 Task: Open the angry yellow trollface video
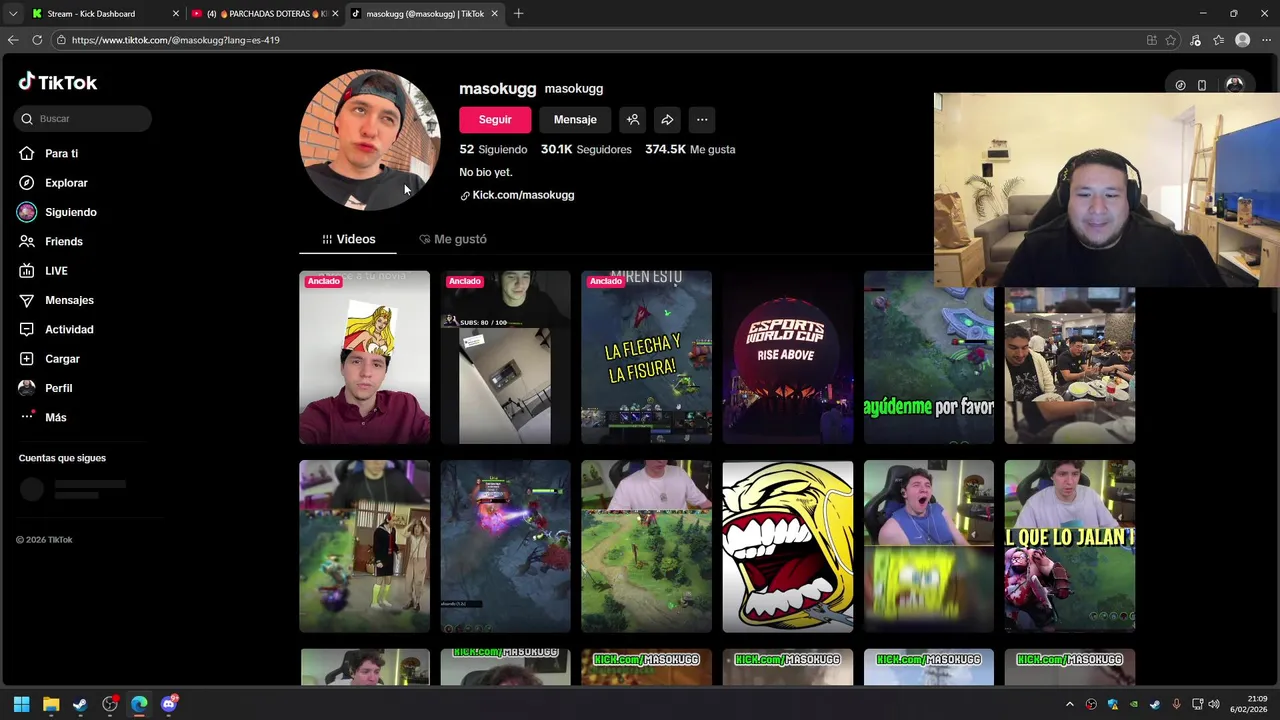pos(788,546)
